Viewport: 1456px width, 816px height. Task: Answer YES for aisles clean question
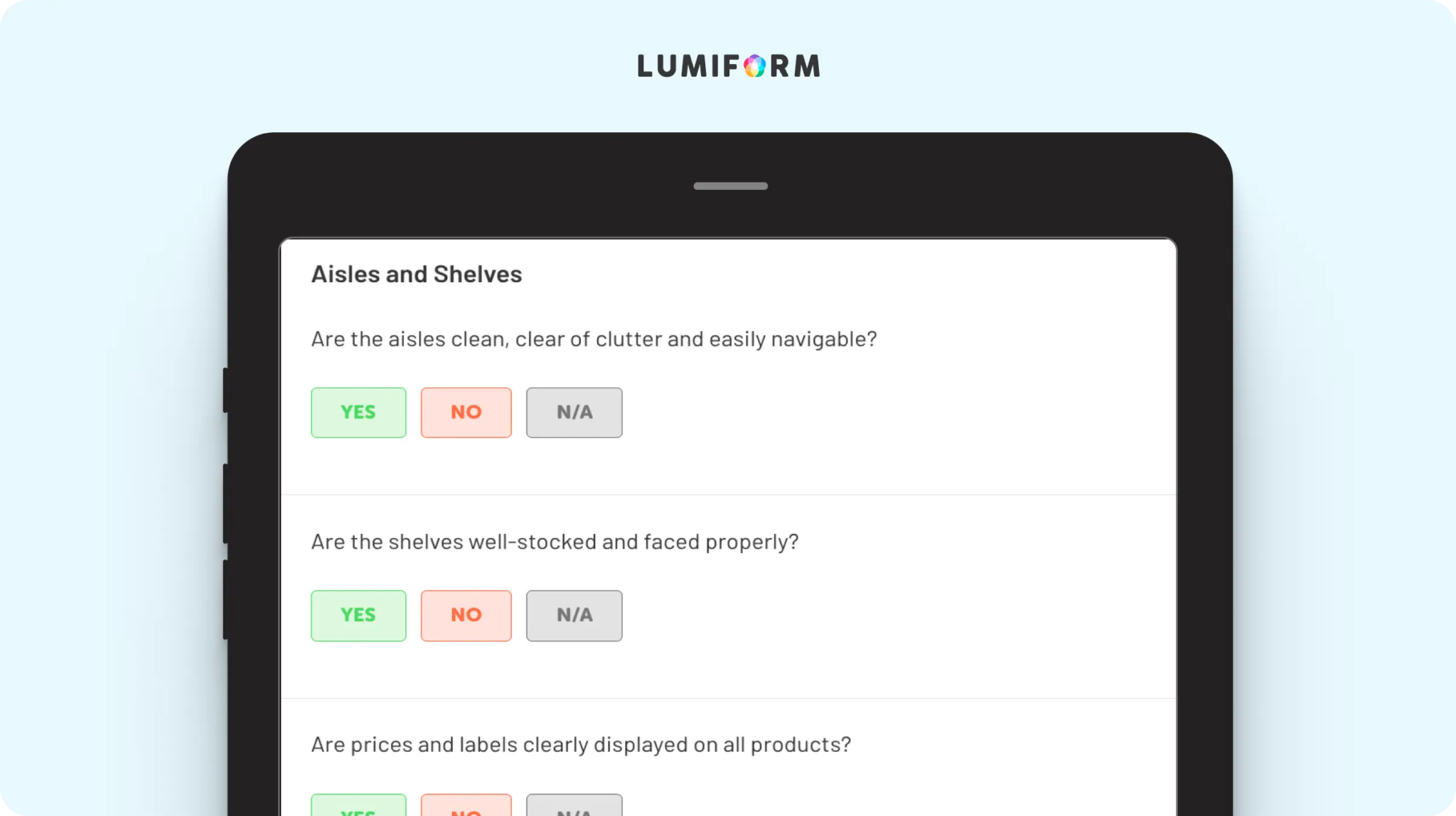(x=358, y=412)
